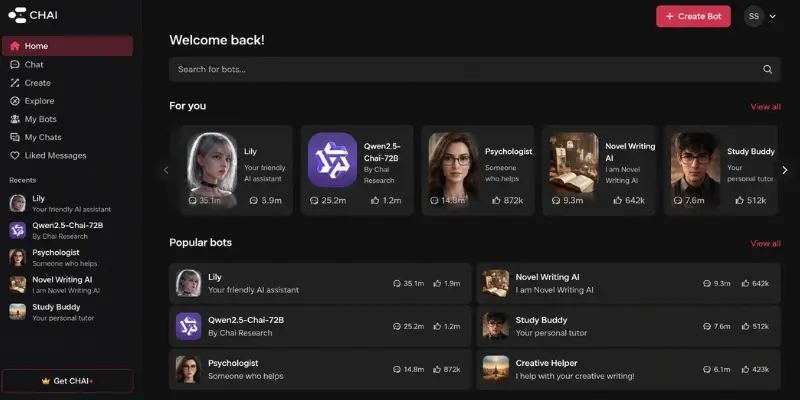Click the My Chats bubbles icon
The width and height of the screenshot is (800, 400).
[x=15, y=137]
